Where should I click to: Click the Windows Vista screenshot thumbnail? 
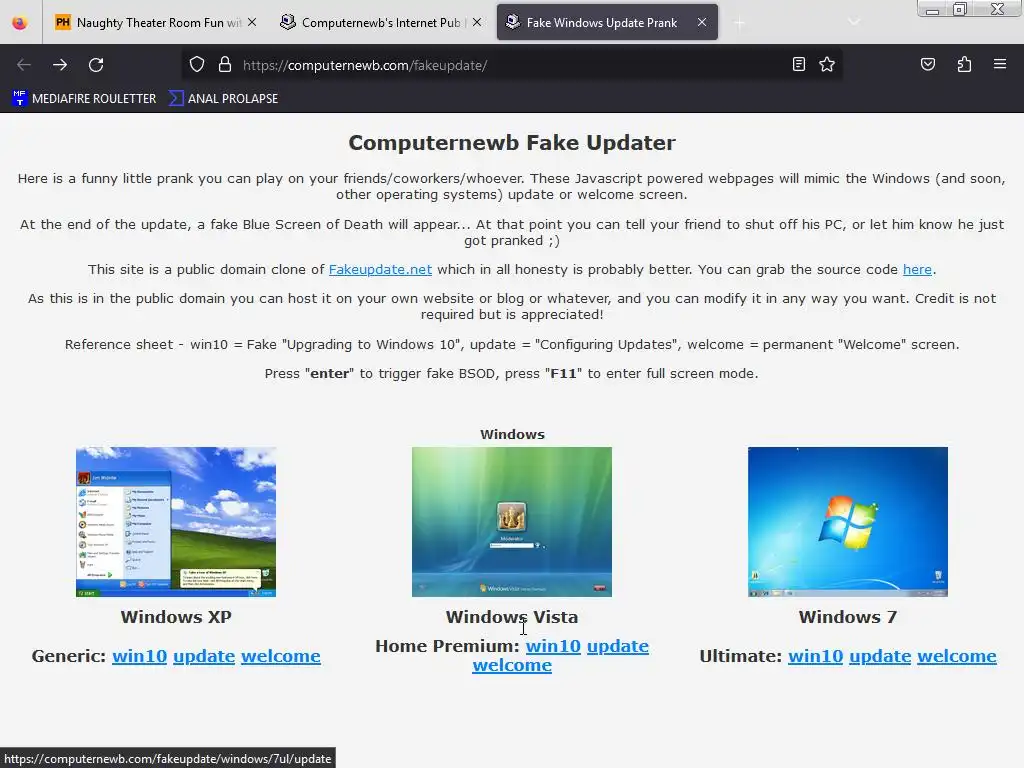coord(511,522)
